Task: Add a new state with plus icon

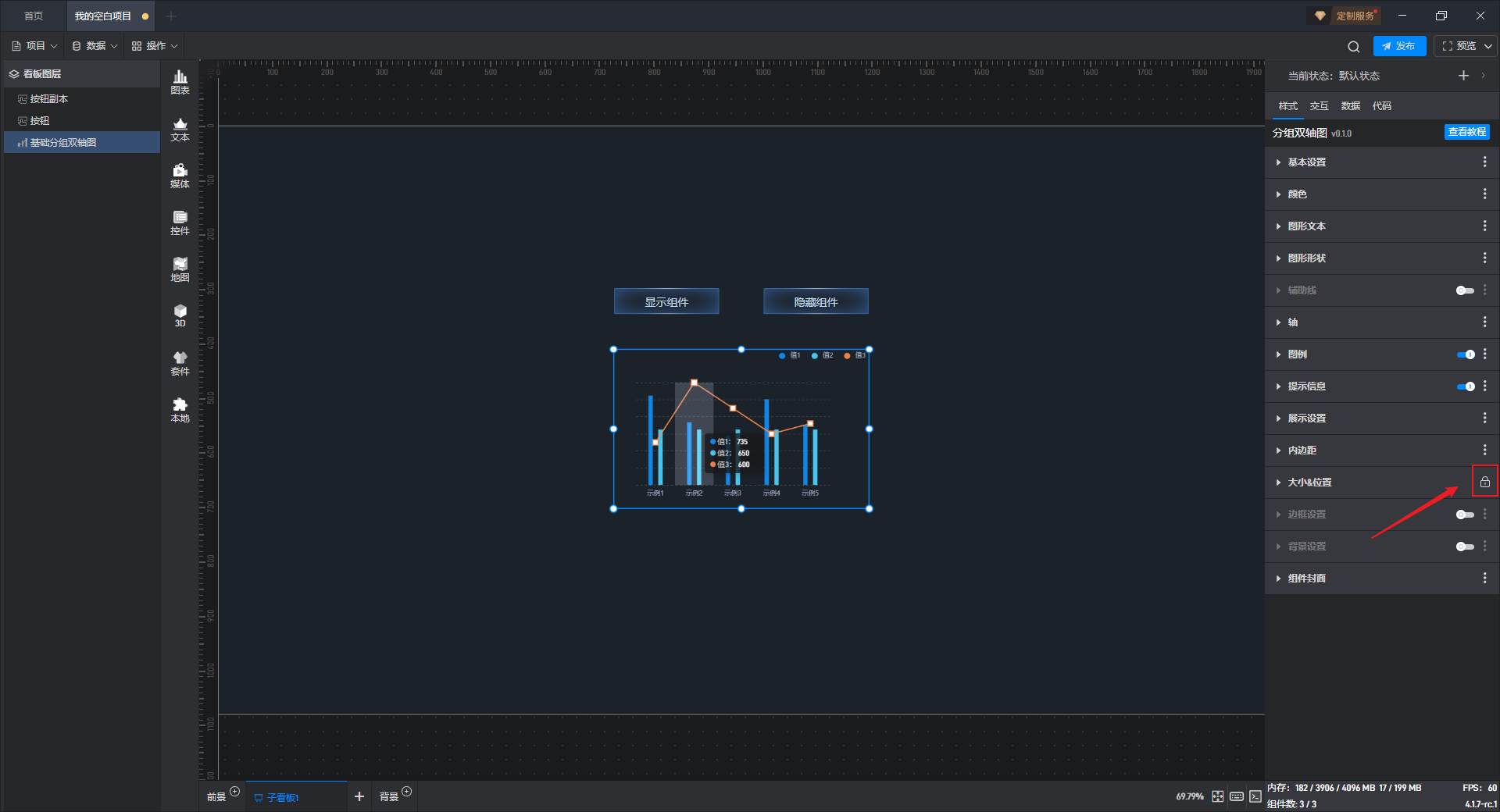Action: 1463,76
